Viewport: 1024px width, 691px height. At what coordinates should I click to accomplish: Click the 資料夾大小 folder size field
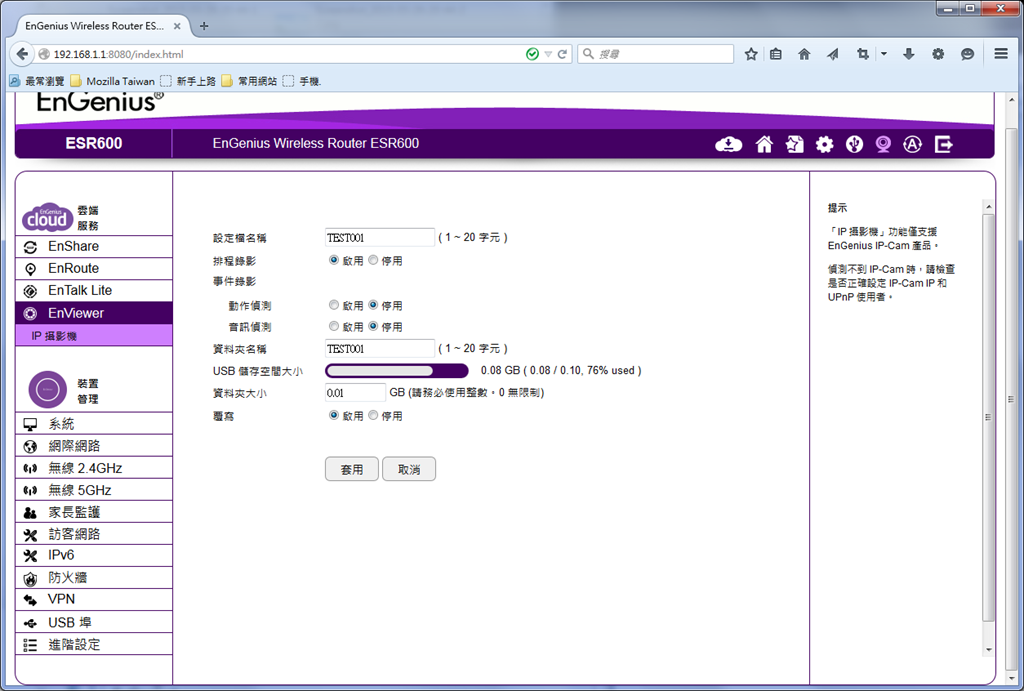[x=355, y=393]
